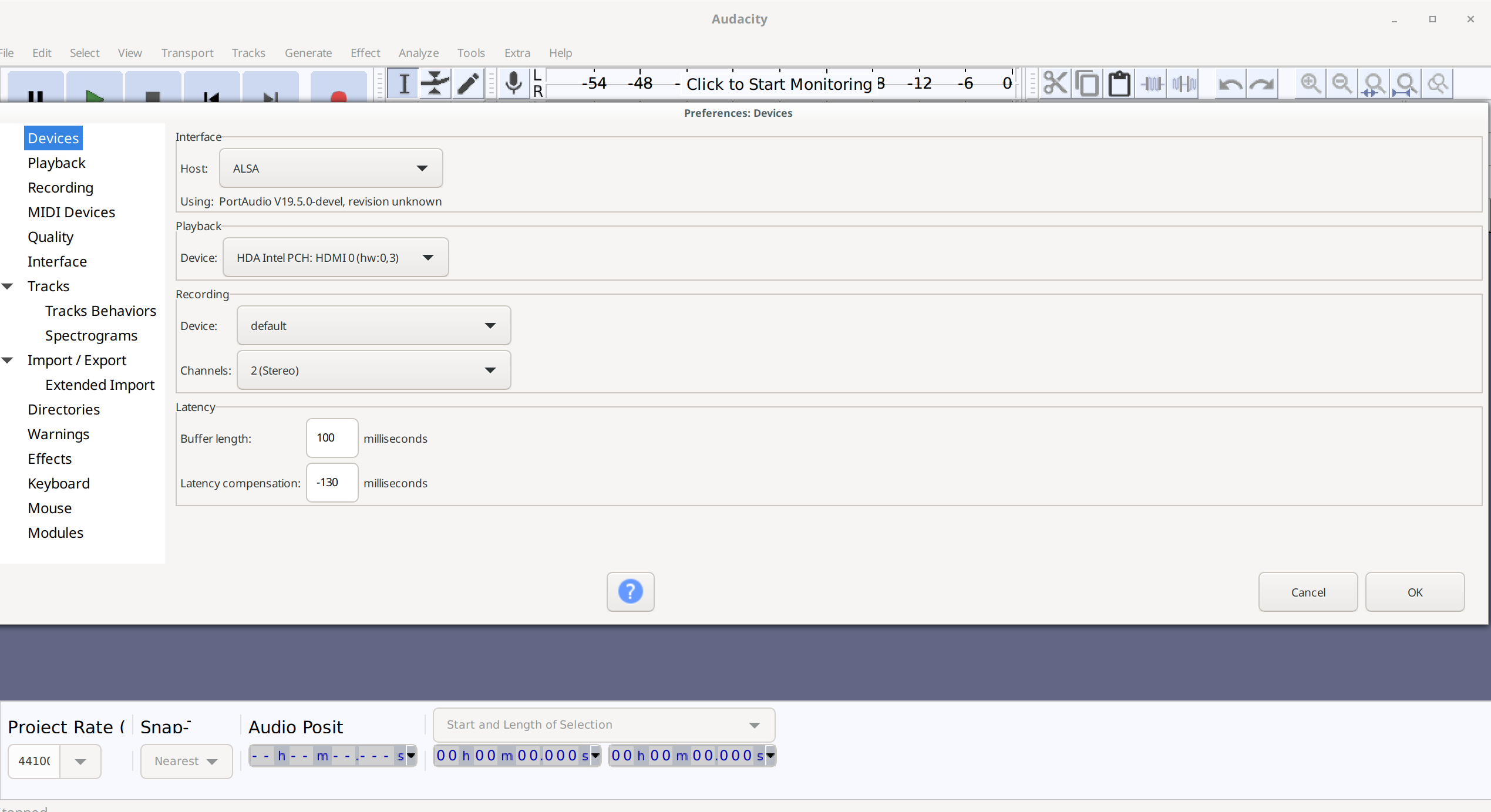1491x812 pixels.
Task: Open the Playback Device dropdown
Action: (x=335, y=258)
